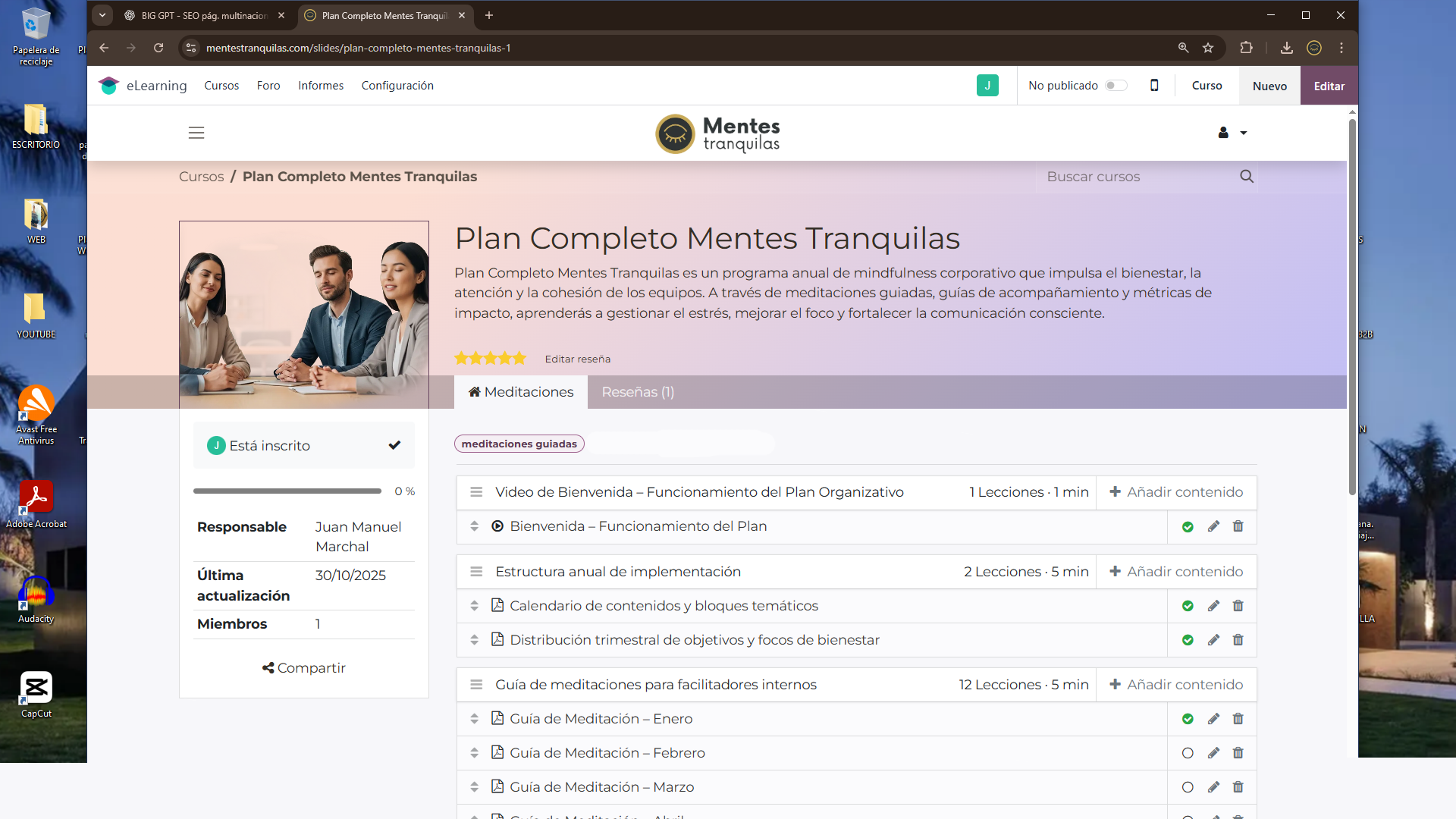This screenshot has height=819, width=1456.
Task: Add content to Guía de meditaciones para facilitadores
Action: [x=1176, y=684]
